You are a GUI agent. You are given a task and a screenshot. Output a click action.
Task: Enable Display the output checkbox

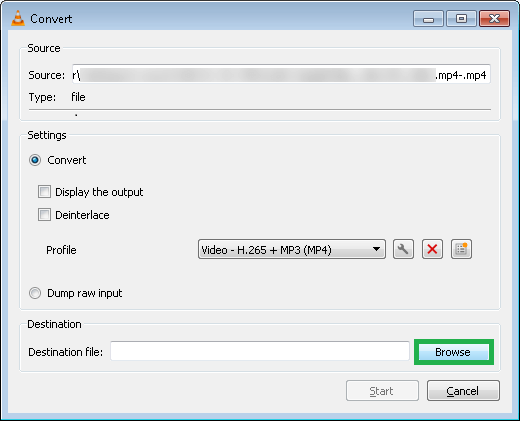click(44, 192)
